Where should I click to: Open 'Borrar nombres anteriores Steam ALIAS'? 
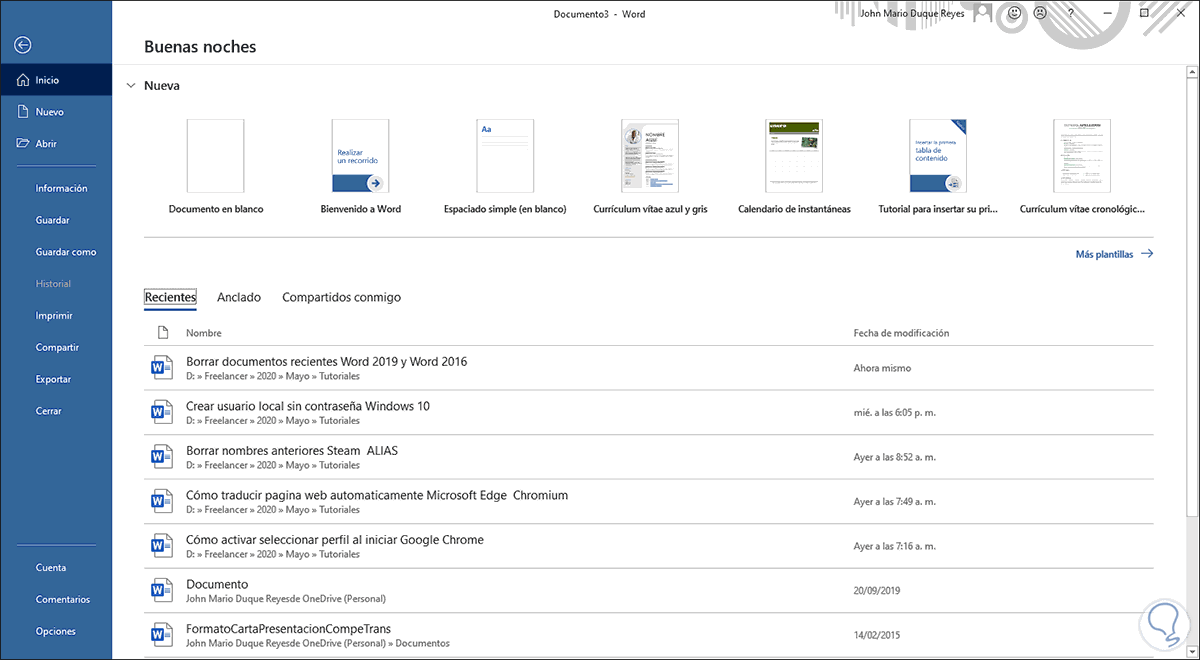(x=292, y=451)
